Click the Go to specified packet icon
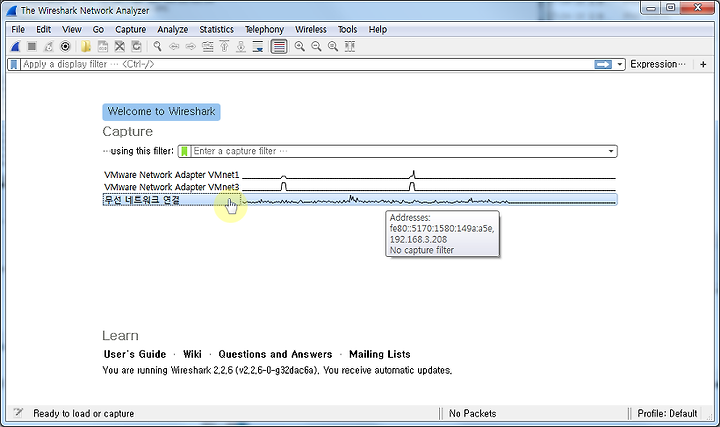Screen dimensions: 720x427 point(208,46)
